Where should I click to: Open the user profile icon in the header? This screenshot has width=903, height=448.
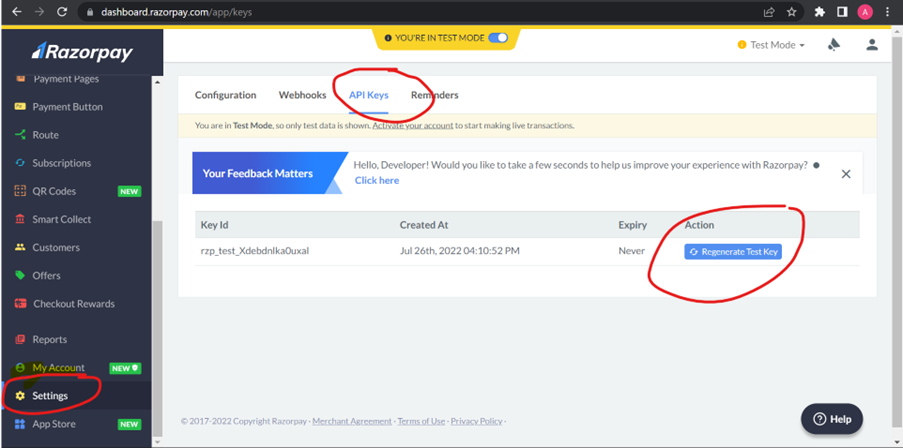[x=872, y=45]
